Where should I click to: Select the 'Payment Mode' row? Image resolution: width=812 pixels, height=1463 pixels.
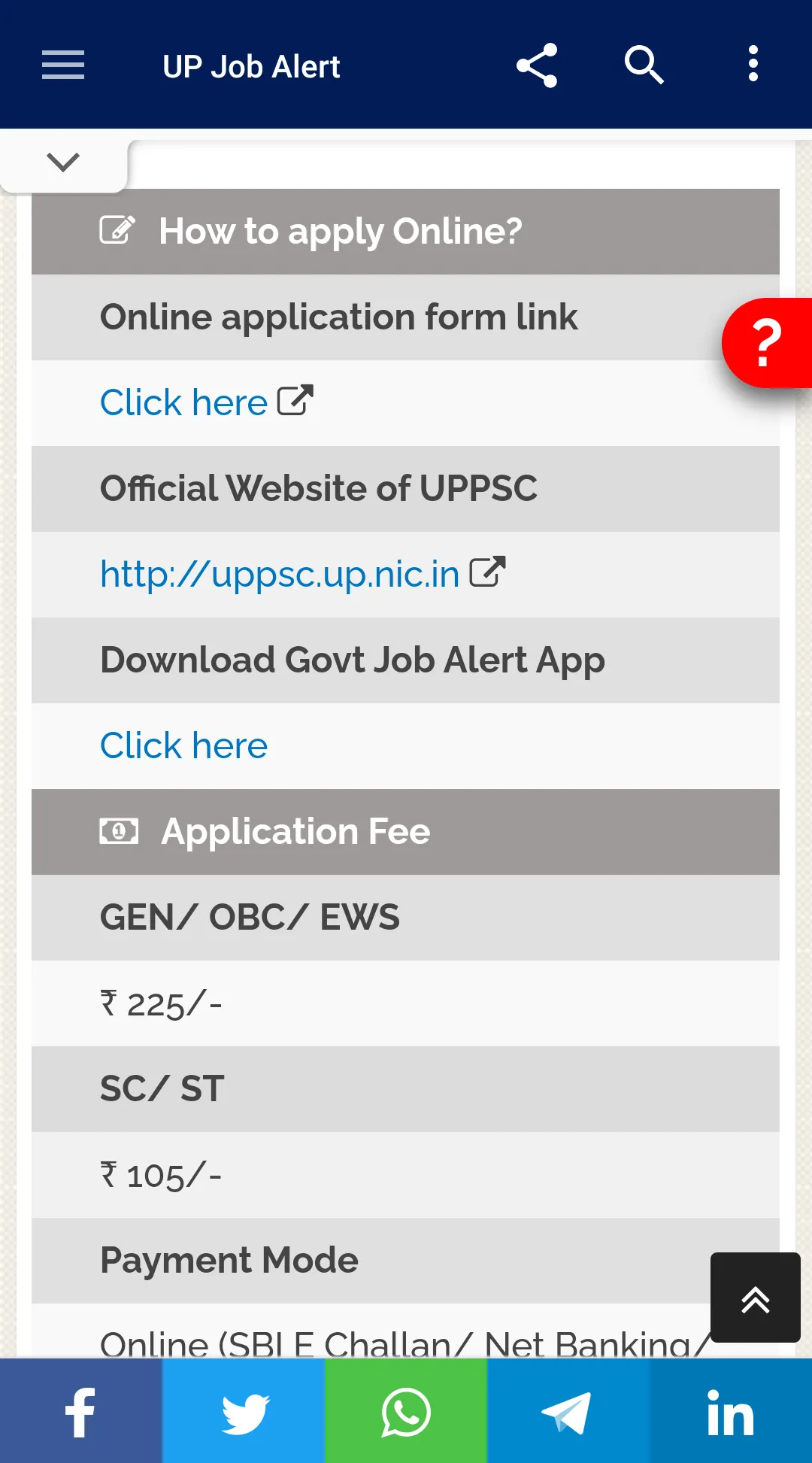405,1261
